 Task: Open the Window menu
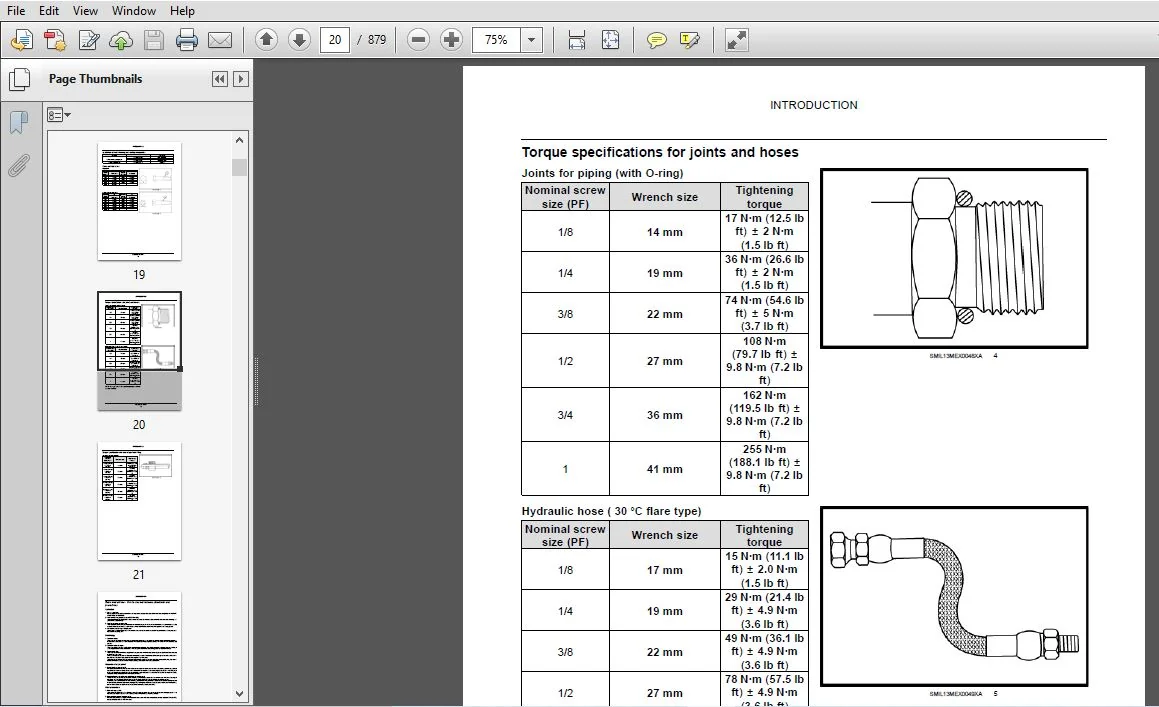[x=134, y=10]
